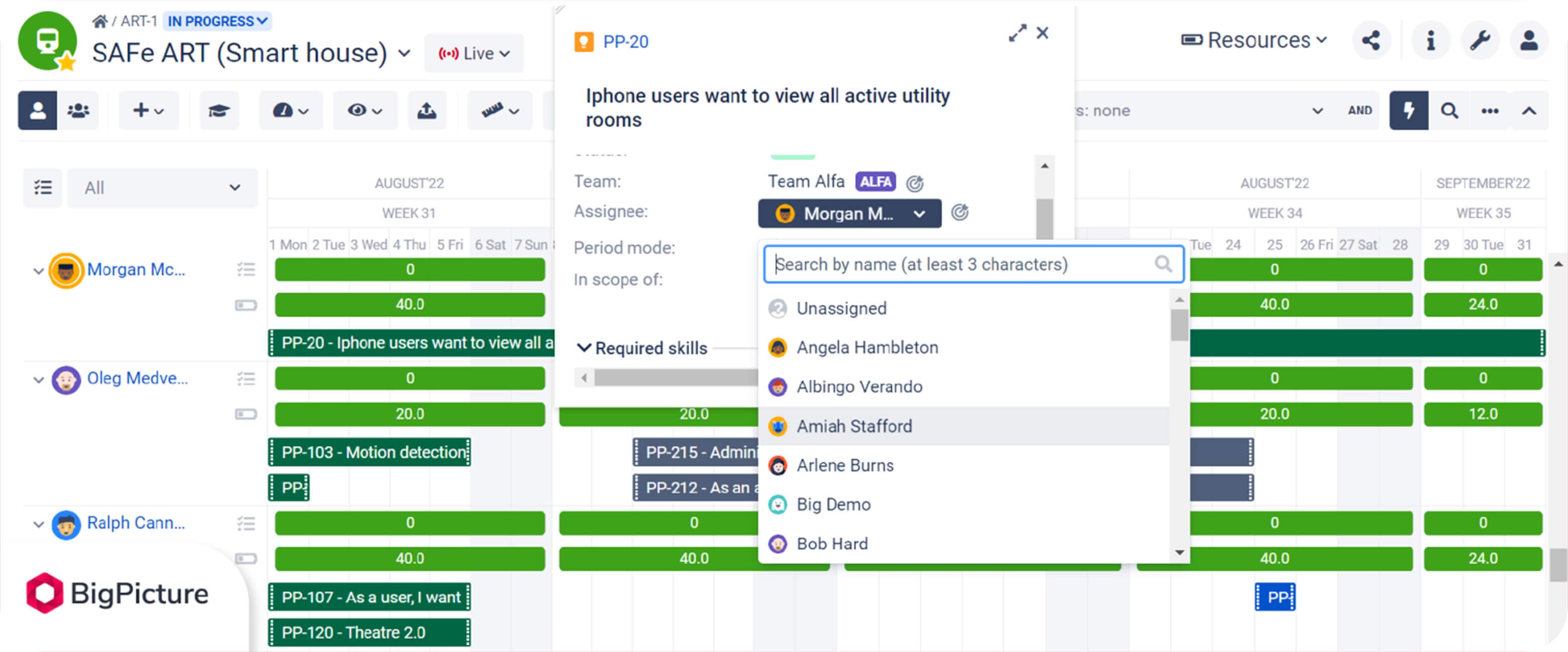
Task: Collapse the Oleg Medve... row
Action: 38,380
